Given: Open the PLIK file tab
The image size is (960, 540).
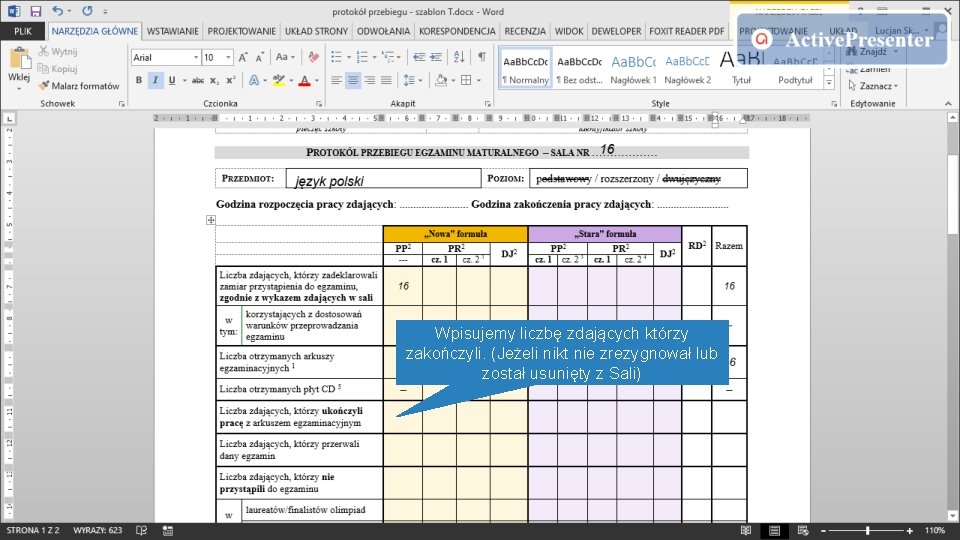Looking at the screenshot, I should coord(23,31).
